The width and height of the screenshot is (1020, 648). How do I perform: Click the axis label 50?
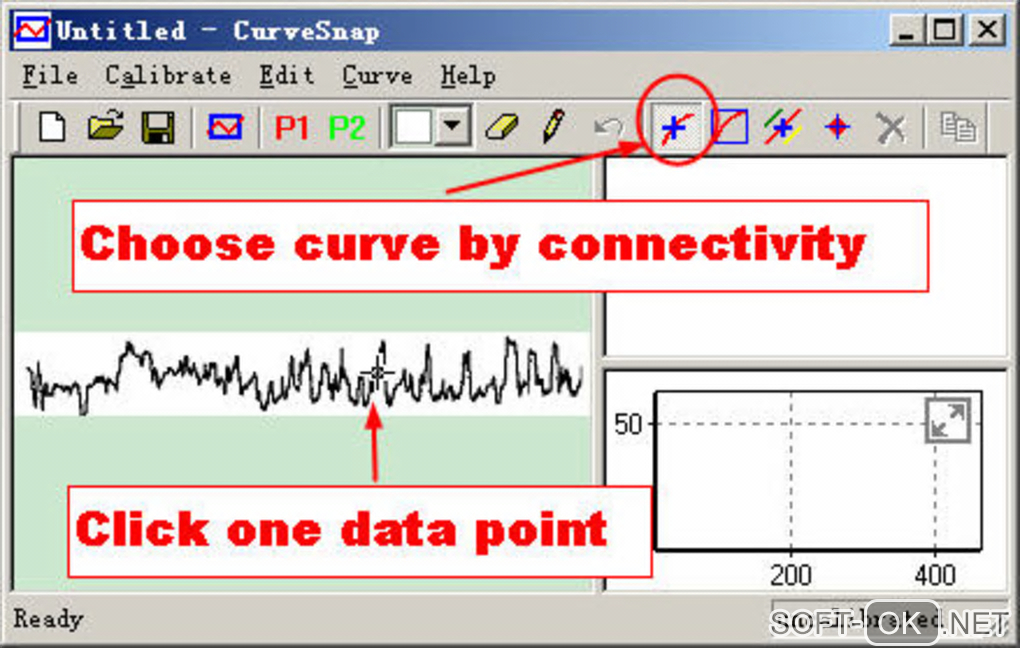point(628,425)
